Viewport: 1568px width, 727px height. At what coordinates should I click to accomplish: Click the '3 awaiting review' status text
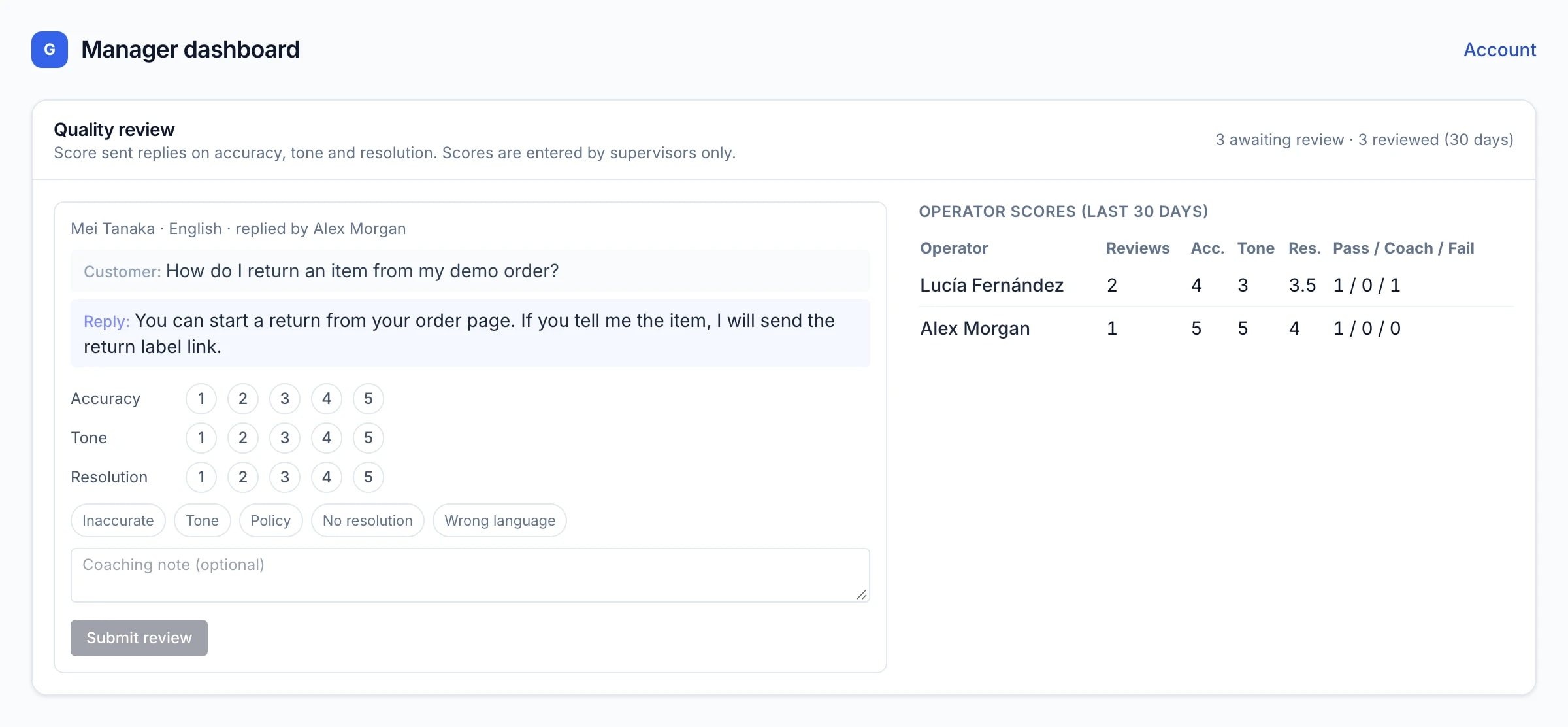point(1279,140)
